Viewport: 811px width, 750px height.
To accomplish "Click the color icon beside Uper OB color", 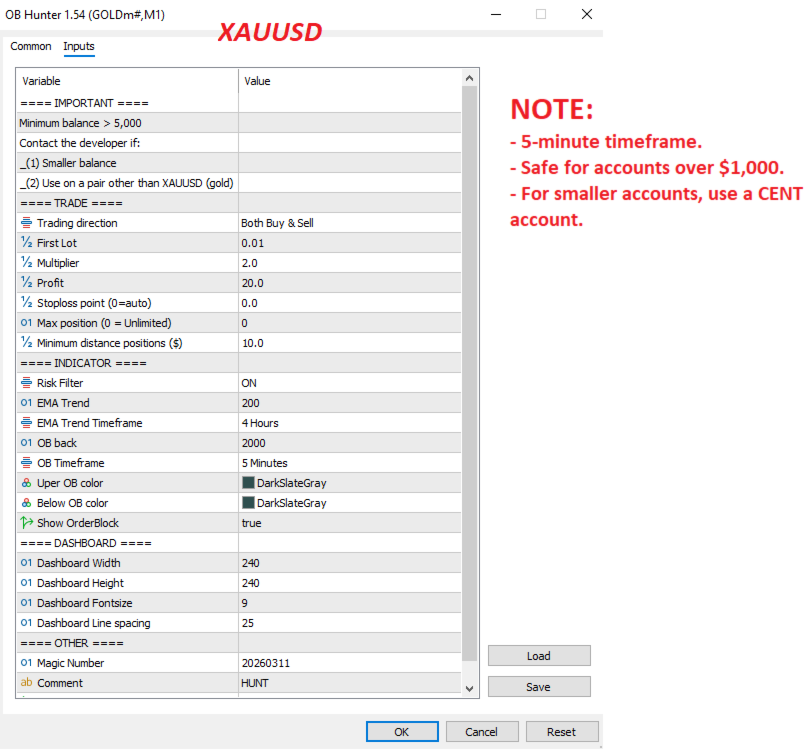I will tap(26, 483).
